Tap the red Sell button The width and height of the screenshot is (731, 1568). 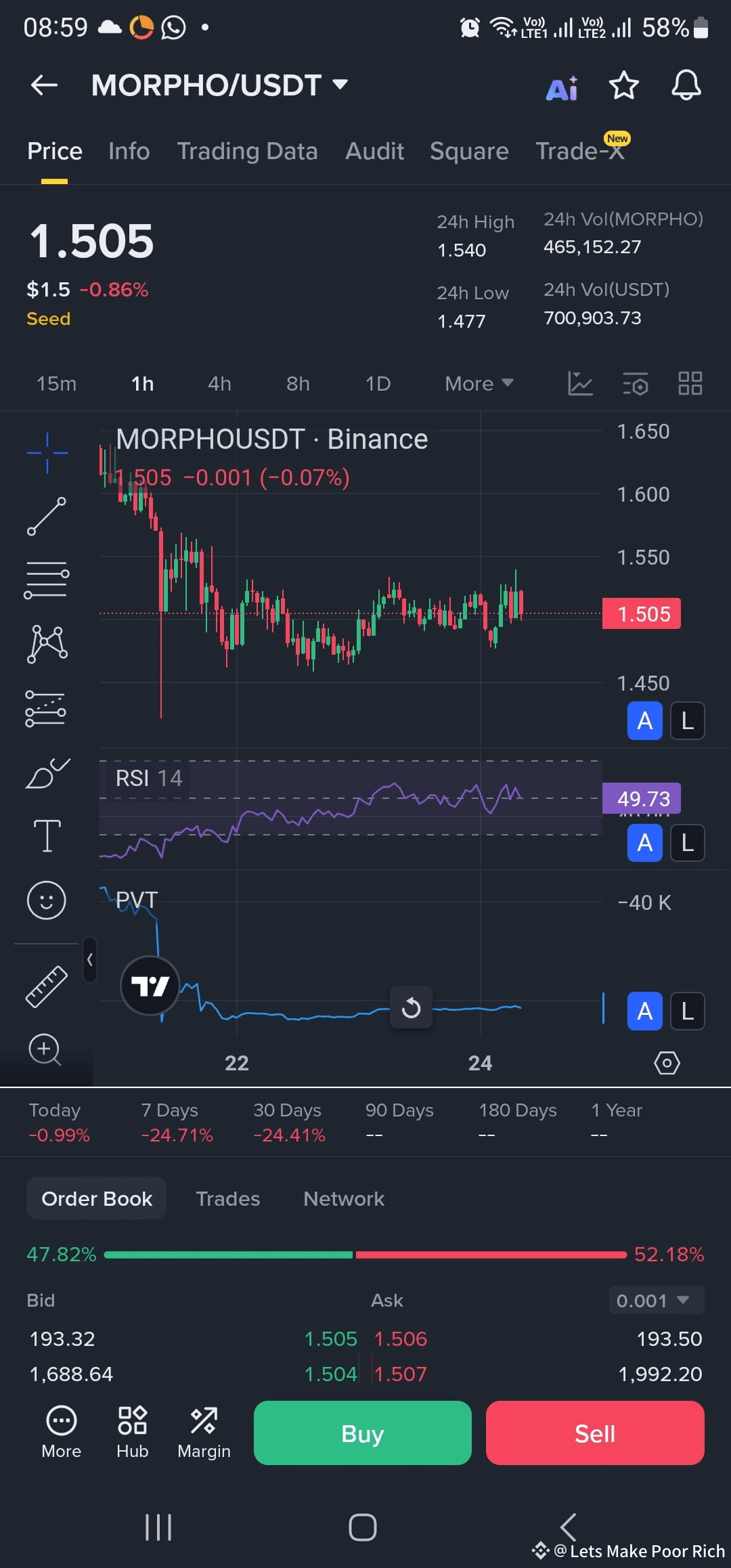pyautogui.click(x=595, y=1433)
